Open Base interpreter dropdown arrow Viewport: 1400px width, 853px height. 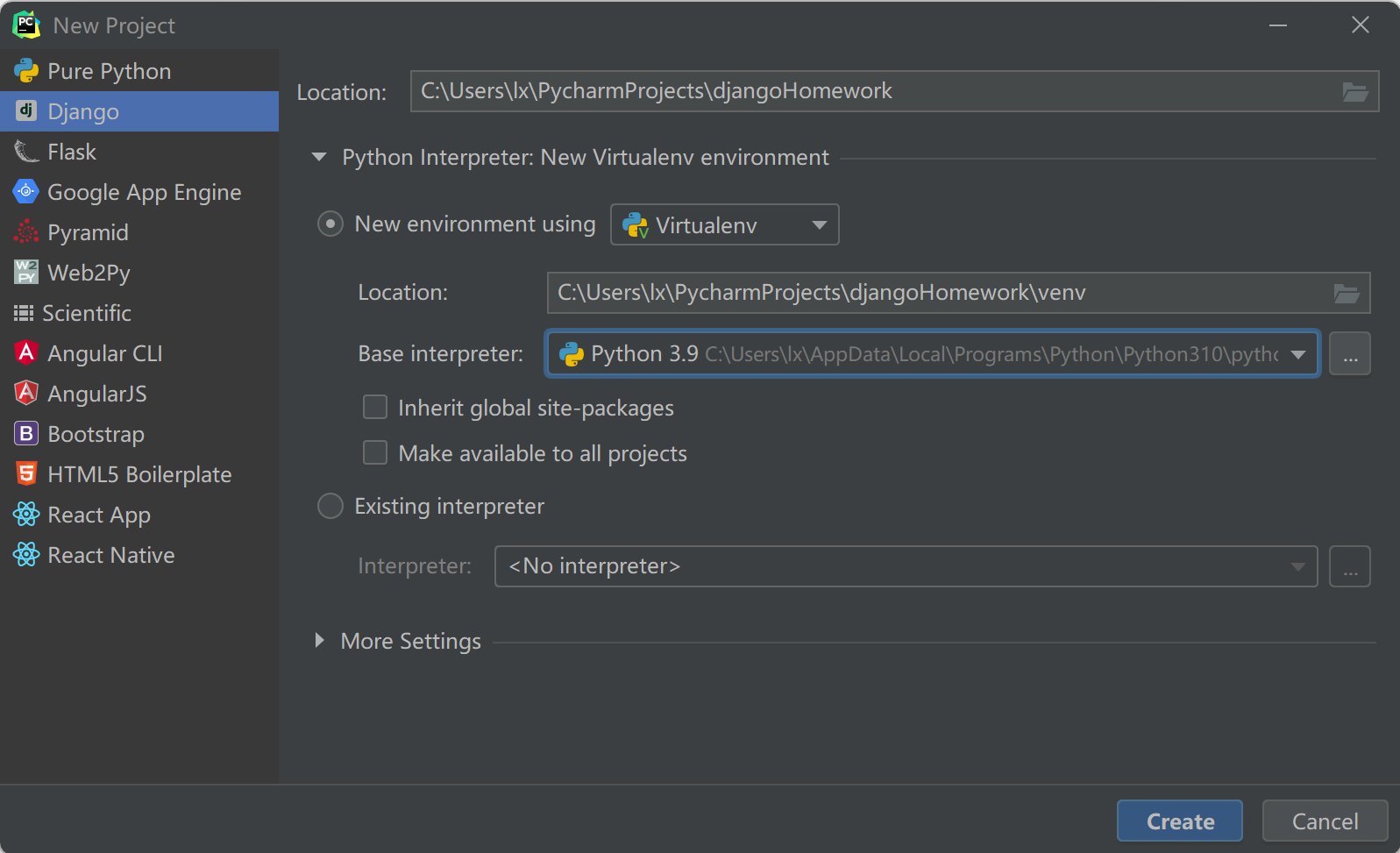click(1298, 354)
